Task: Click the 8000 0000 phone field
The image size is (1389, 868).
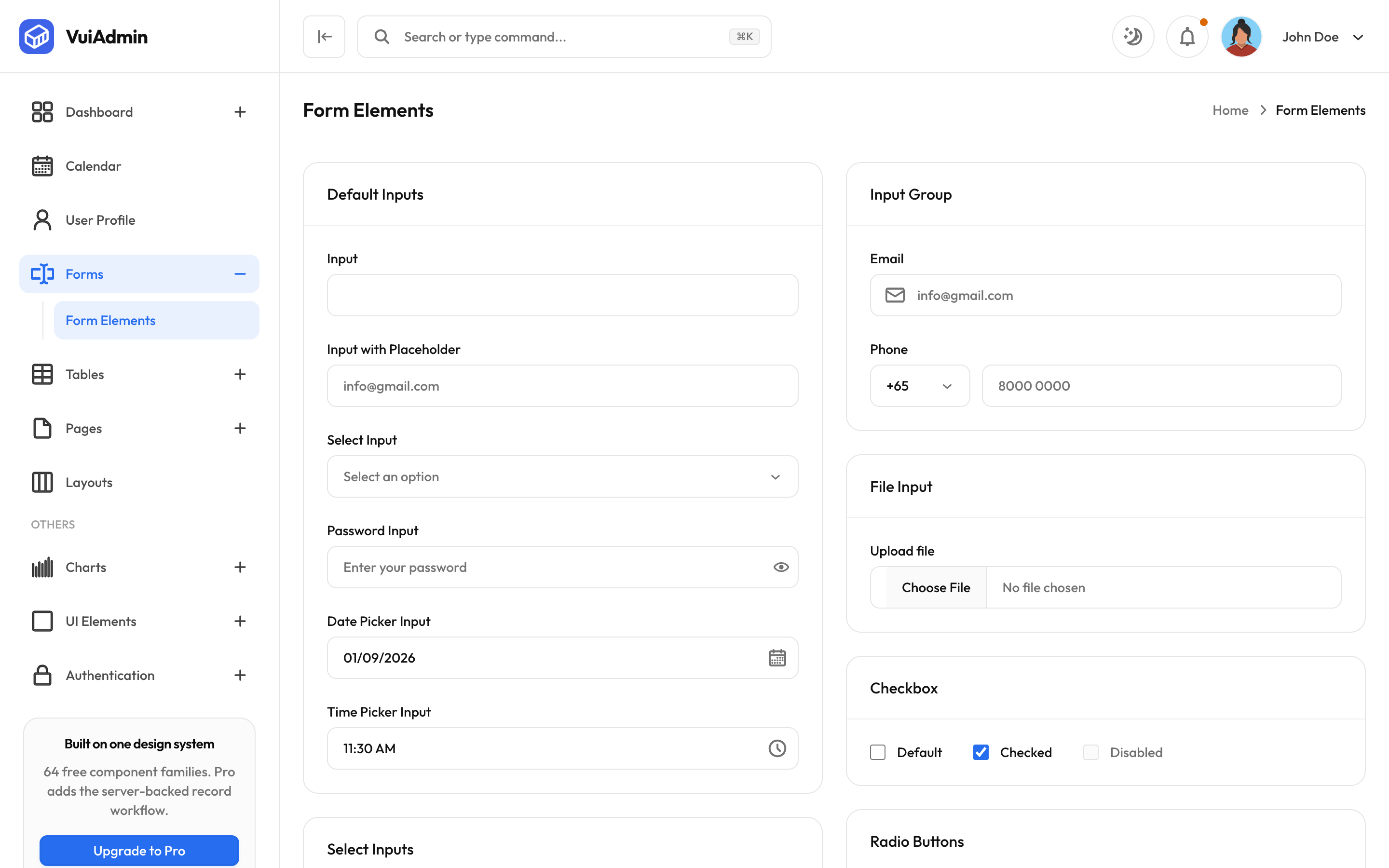Action: click(x=1161, y=386)
